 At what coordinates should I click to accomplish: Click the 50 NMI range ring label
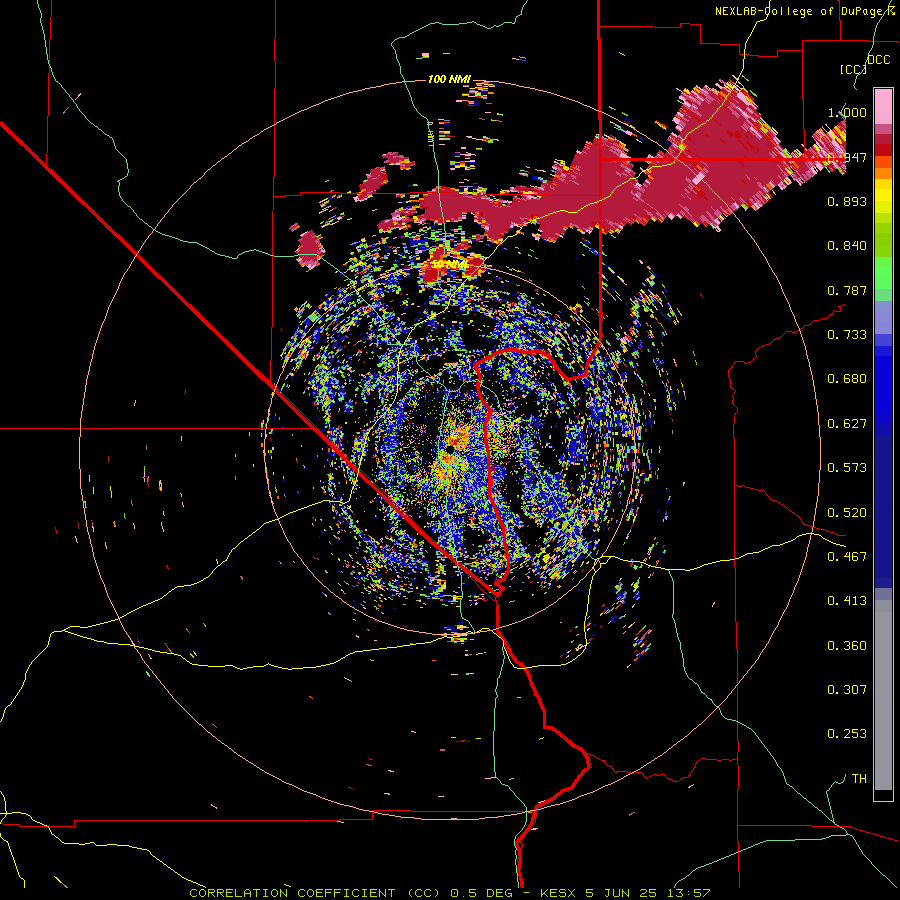click(x=449, y=265)
